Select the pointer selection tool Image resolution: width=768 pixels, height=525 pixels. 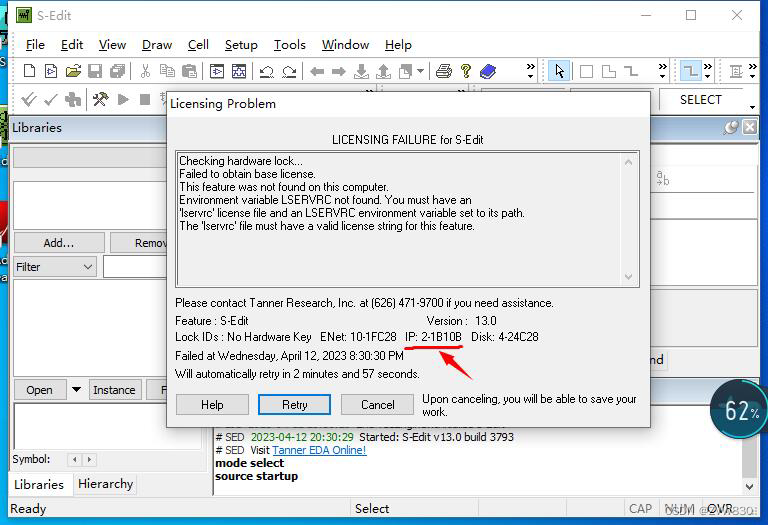click(x=559, y=72)
